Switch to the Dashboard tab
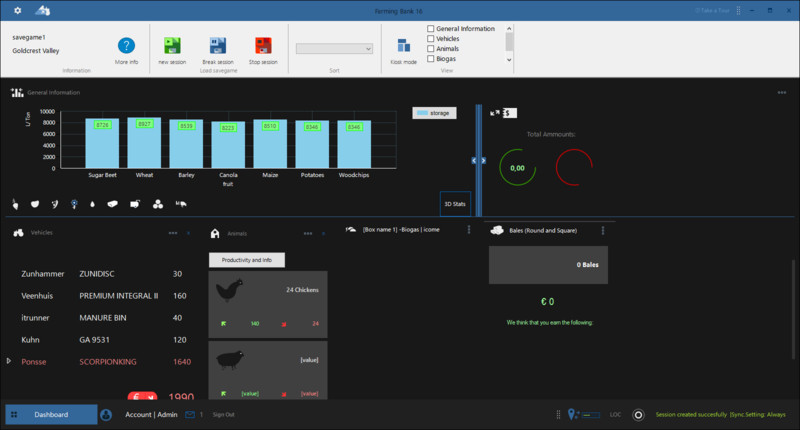 (51, 414)
